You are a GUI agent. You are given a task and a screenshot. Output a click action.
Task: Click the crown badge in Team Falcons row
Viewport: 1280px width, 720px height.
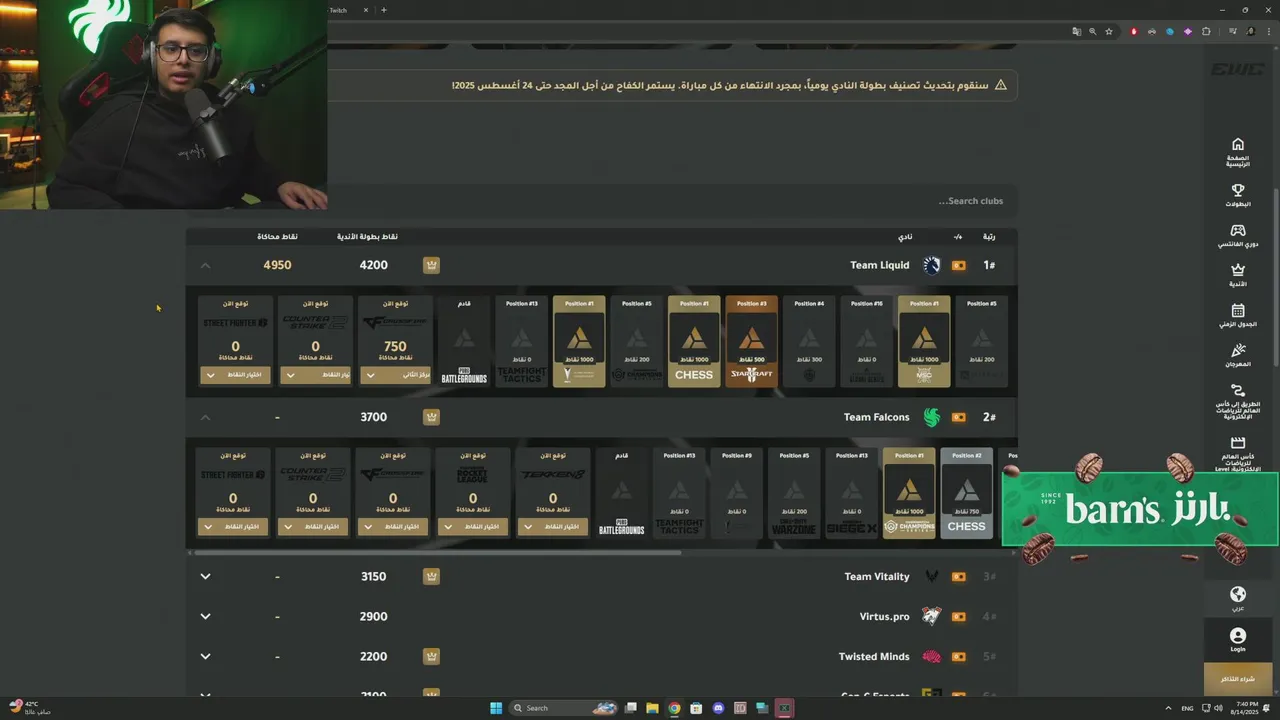(x=431, y=417)
